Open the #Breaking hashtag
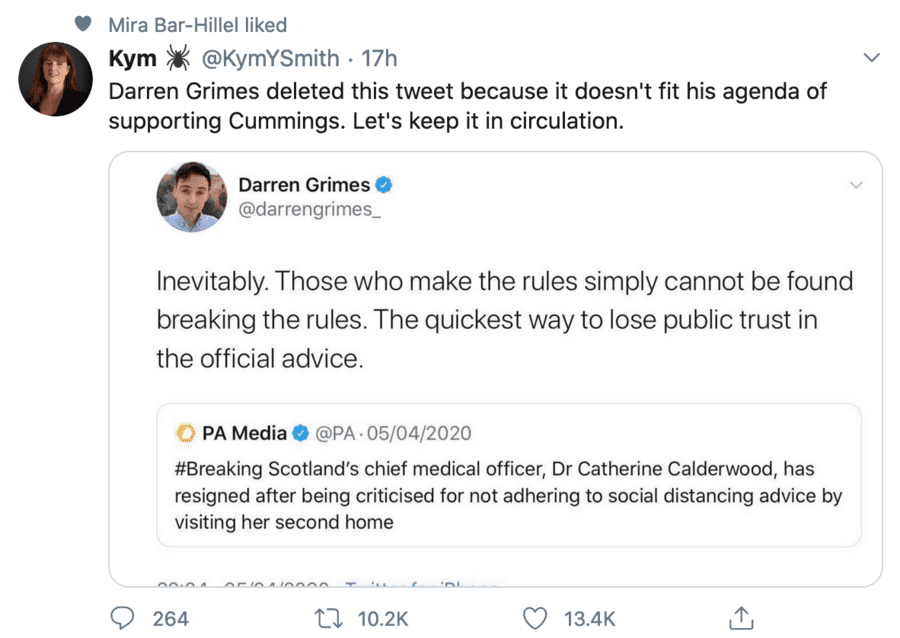900x638 pixels. point(221,470)
